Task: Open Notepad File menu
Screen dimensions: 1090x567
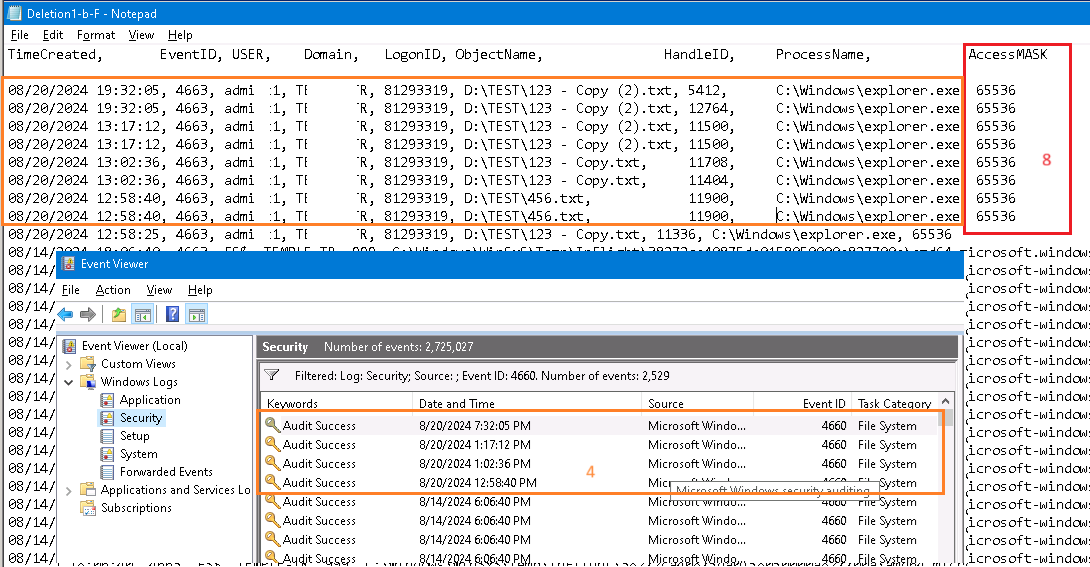Action: tap(19, 35)
